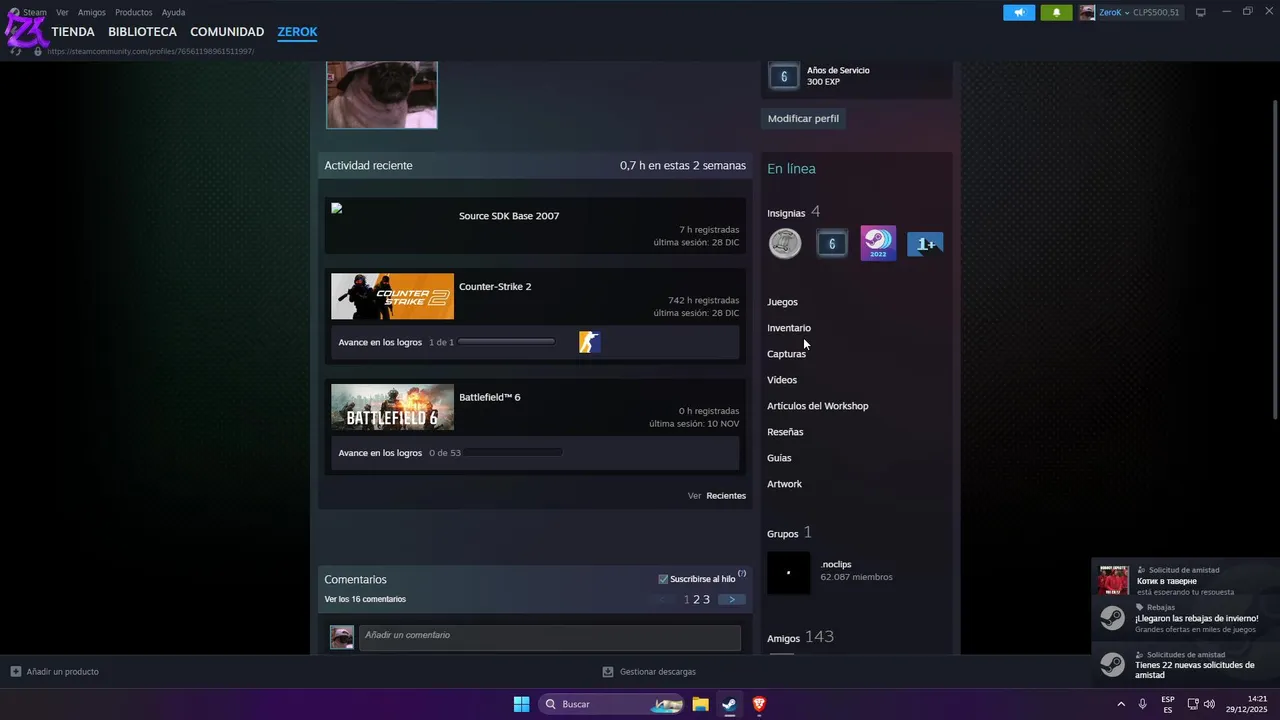Click the taskbar Buscar search box

(612, 704)
